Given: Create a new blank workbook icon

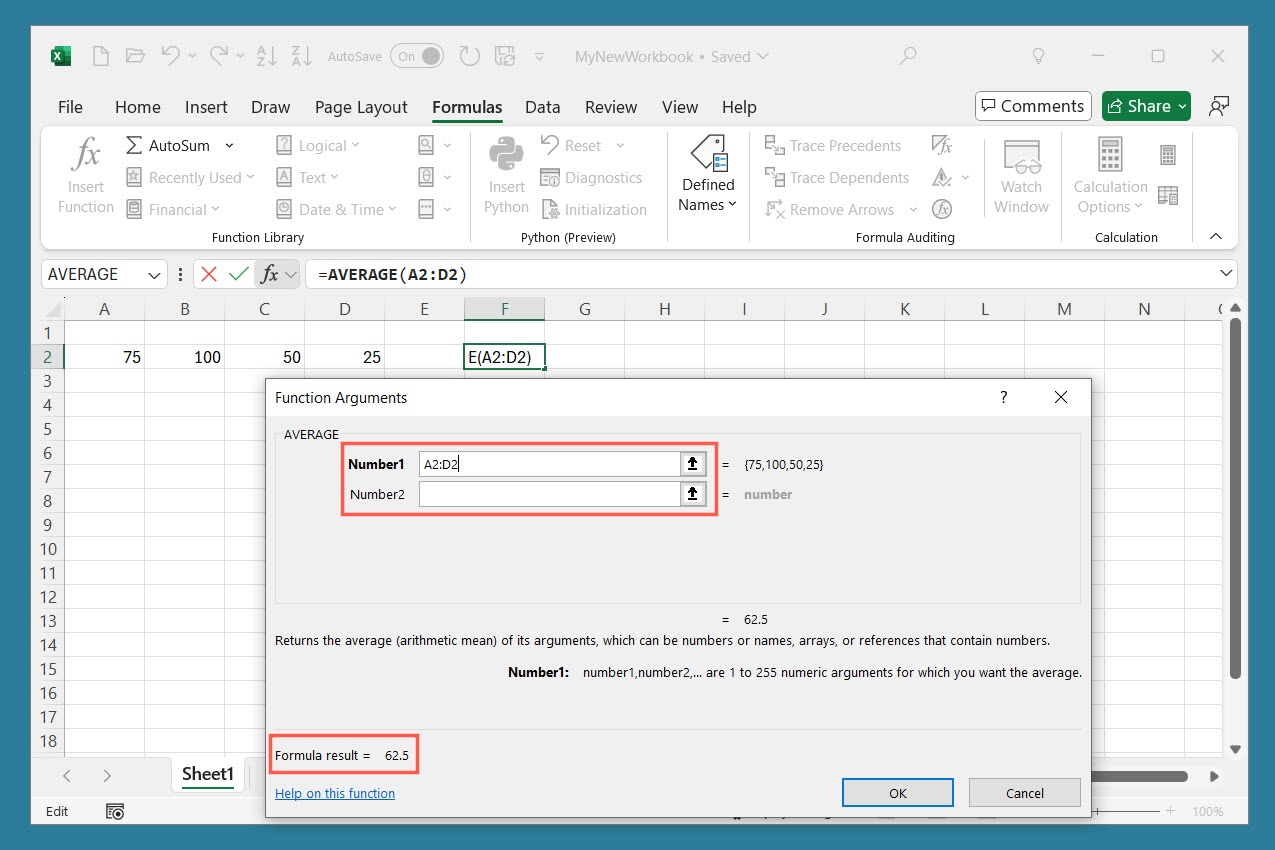Looking at the screenshot, I should [100, 56].
